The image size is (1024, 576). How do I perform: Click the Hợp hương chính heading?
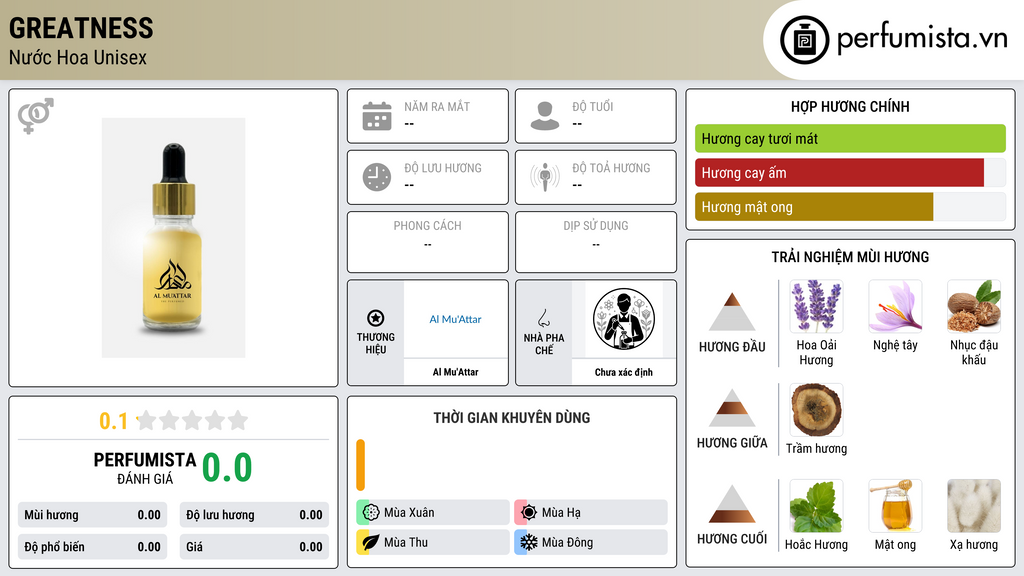point(850,106)
